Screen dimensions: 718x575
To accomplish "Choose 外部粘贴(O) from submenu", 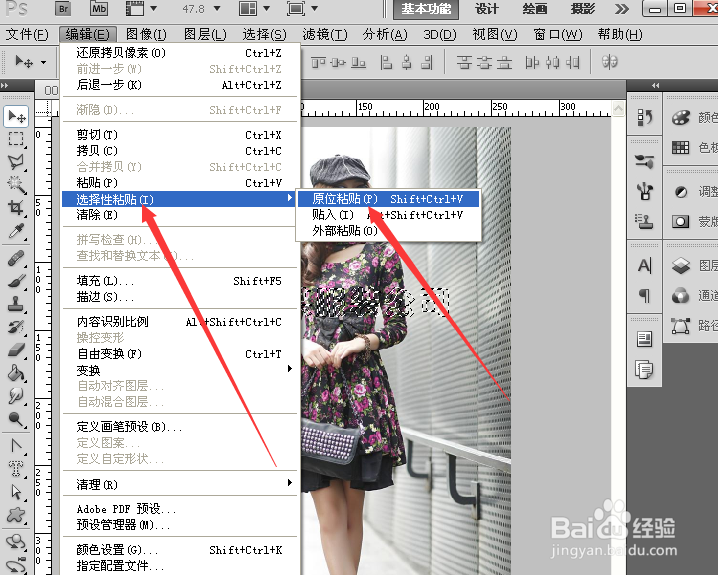I will click(x=388, y=230).
